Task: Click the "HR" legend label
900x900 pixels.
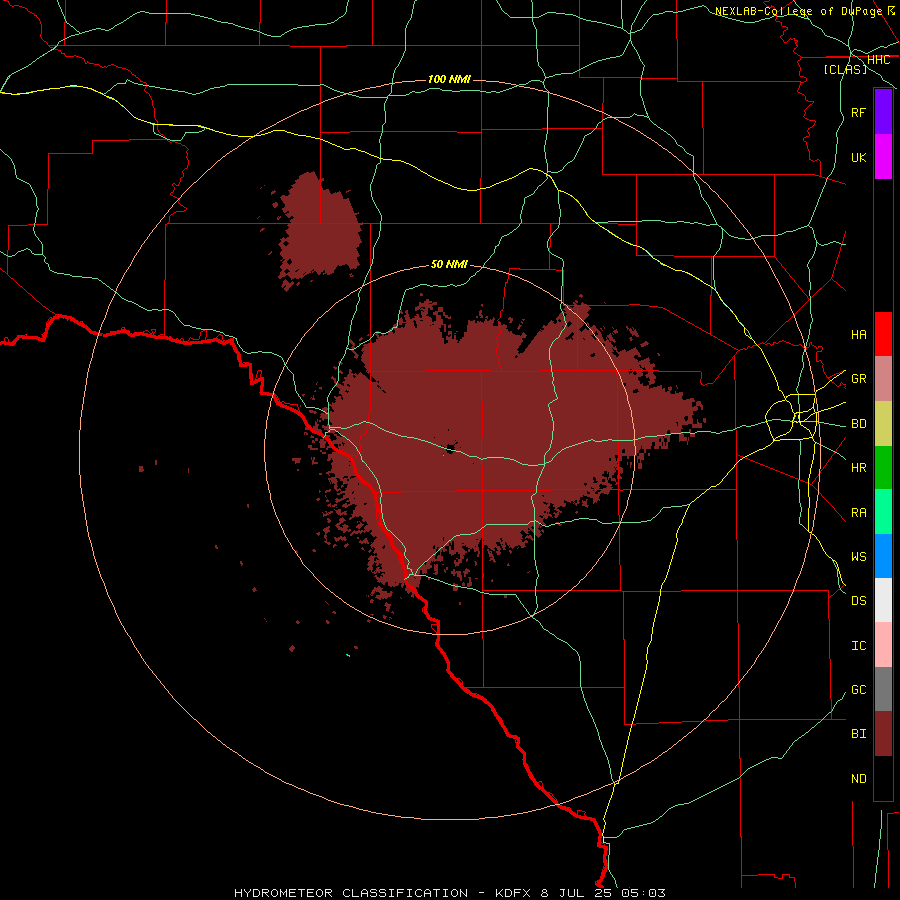Action: point(858,468)
